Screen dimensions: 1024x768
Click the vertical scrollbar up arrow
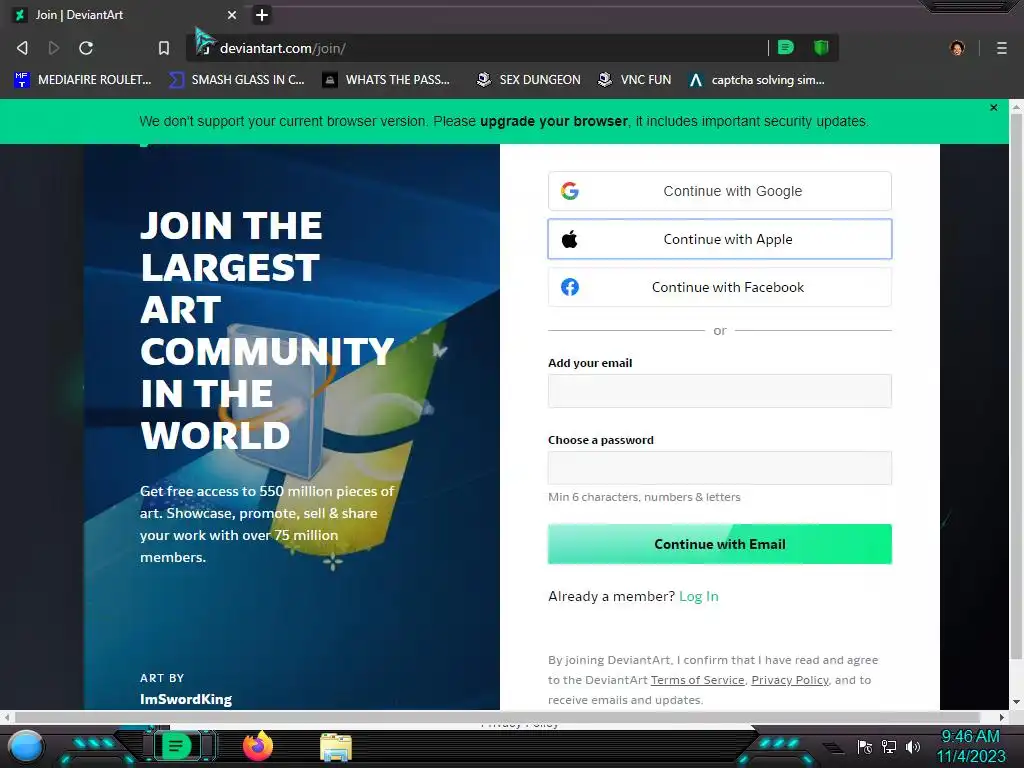coord(1016,106)
